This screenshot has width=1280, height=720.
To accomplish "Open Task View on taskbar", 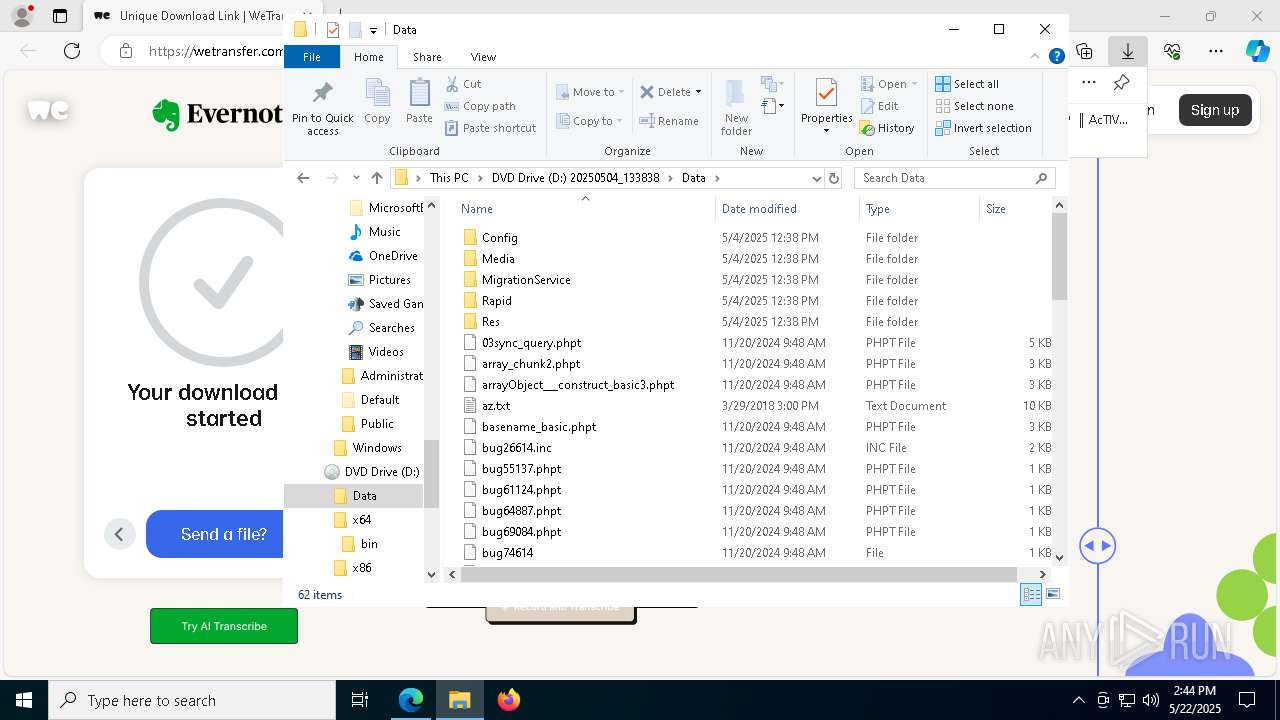I will tap(360, 700).
